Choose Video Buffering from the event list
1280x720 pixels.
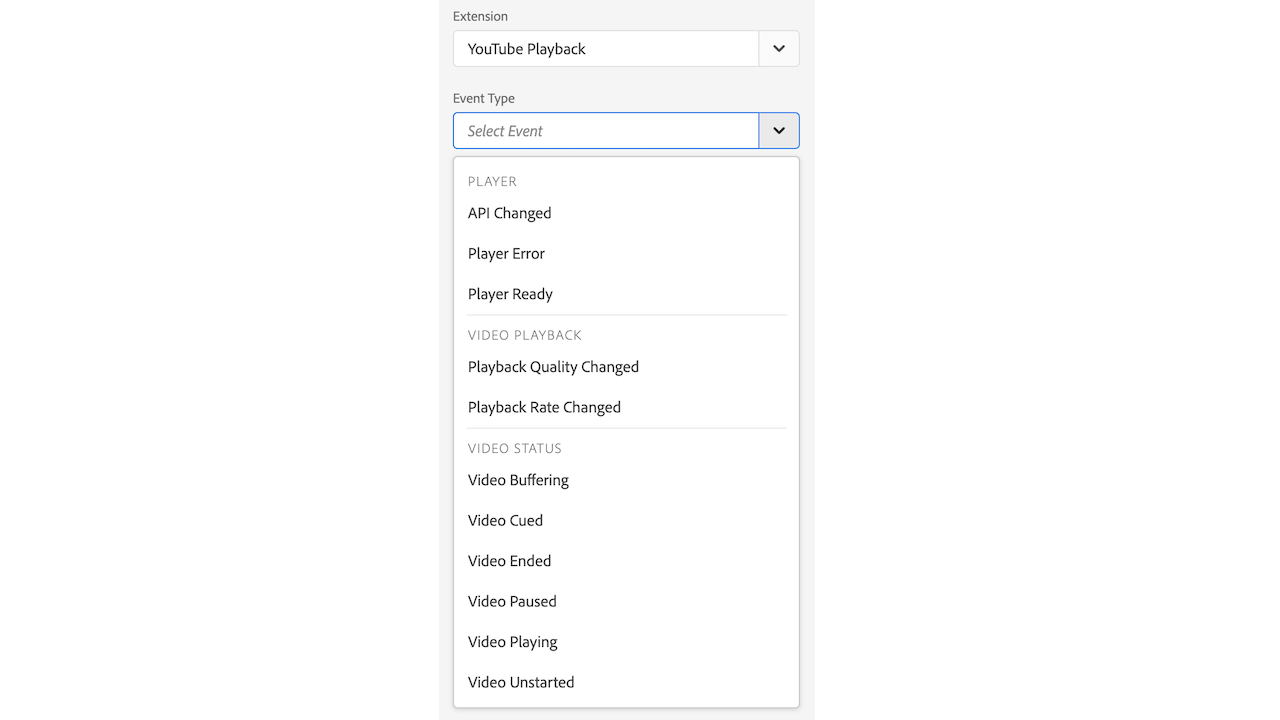coord(518,480)
